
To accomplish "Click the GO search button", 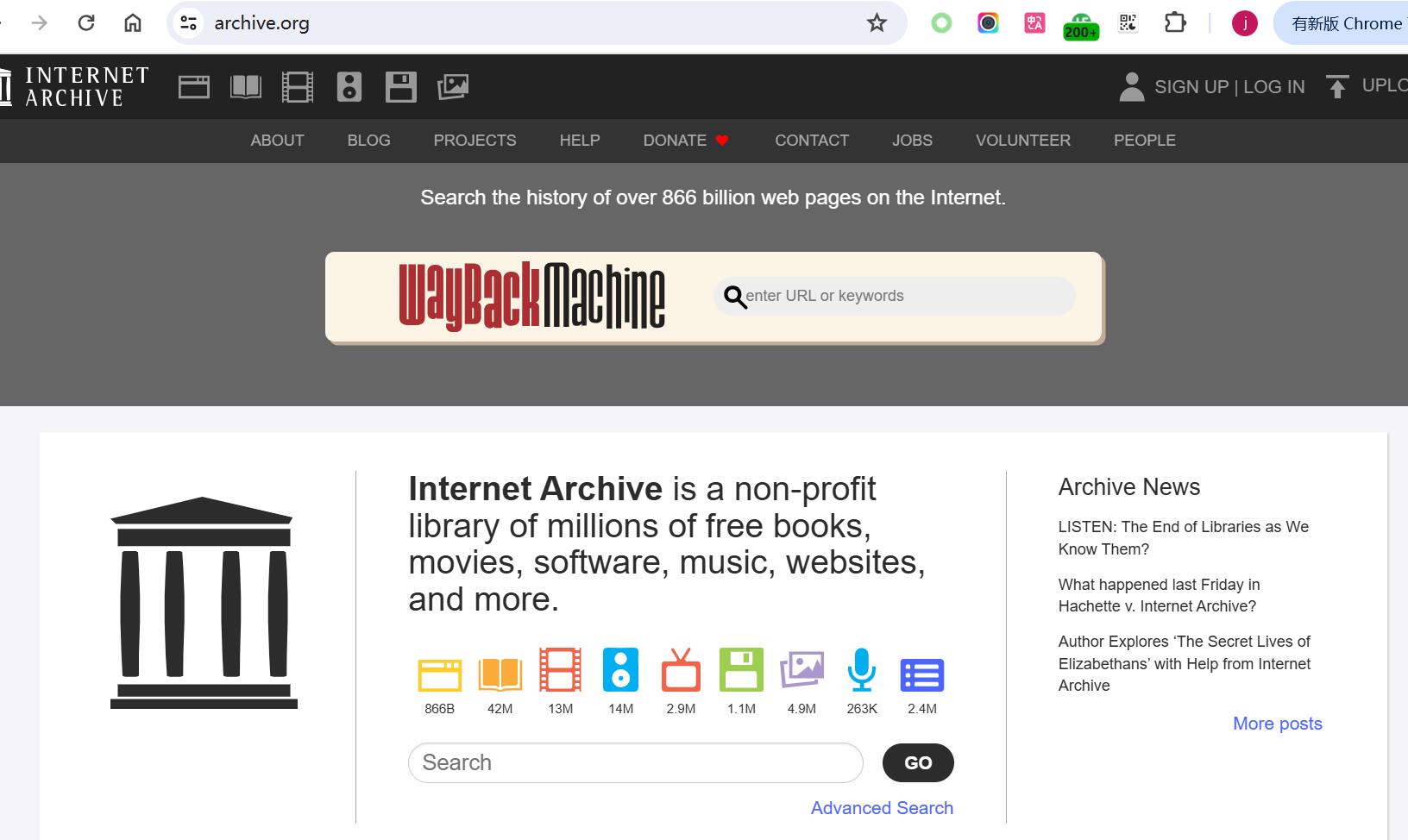I will [918, 763].
